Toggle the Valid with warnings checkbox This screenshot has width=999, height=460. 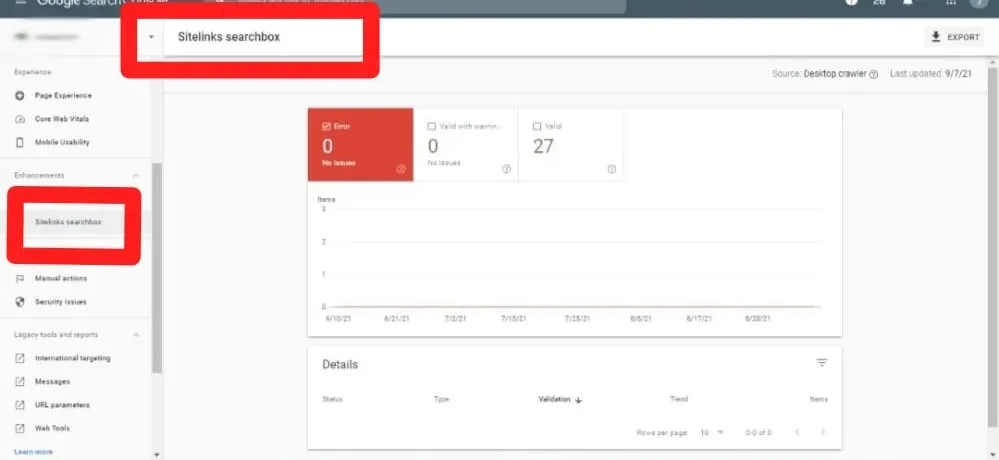pos(432,127)
